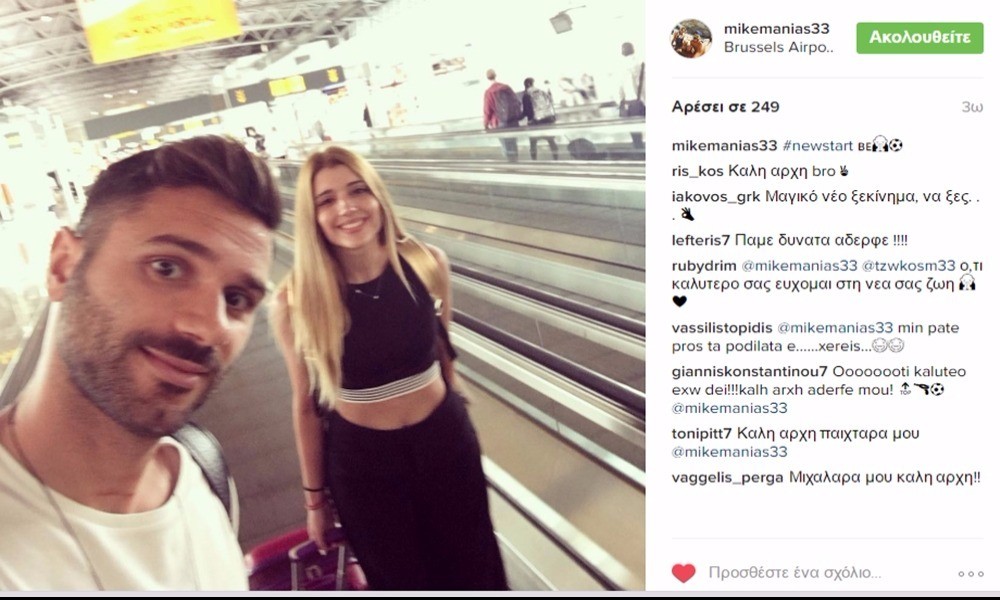This screenshot has height=600, width=1000.
Task: Open the @tzwkosm33 mention link
Action: pos(908,265)
